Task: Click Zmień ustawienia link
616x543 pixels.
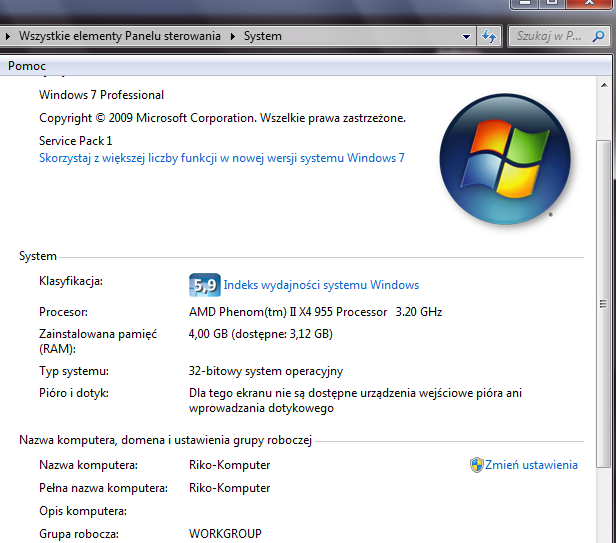Action: 531,465
